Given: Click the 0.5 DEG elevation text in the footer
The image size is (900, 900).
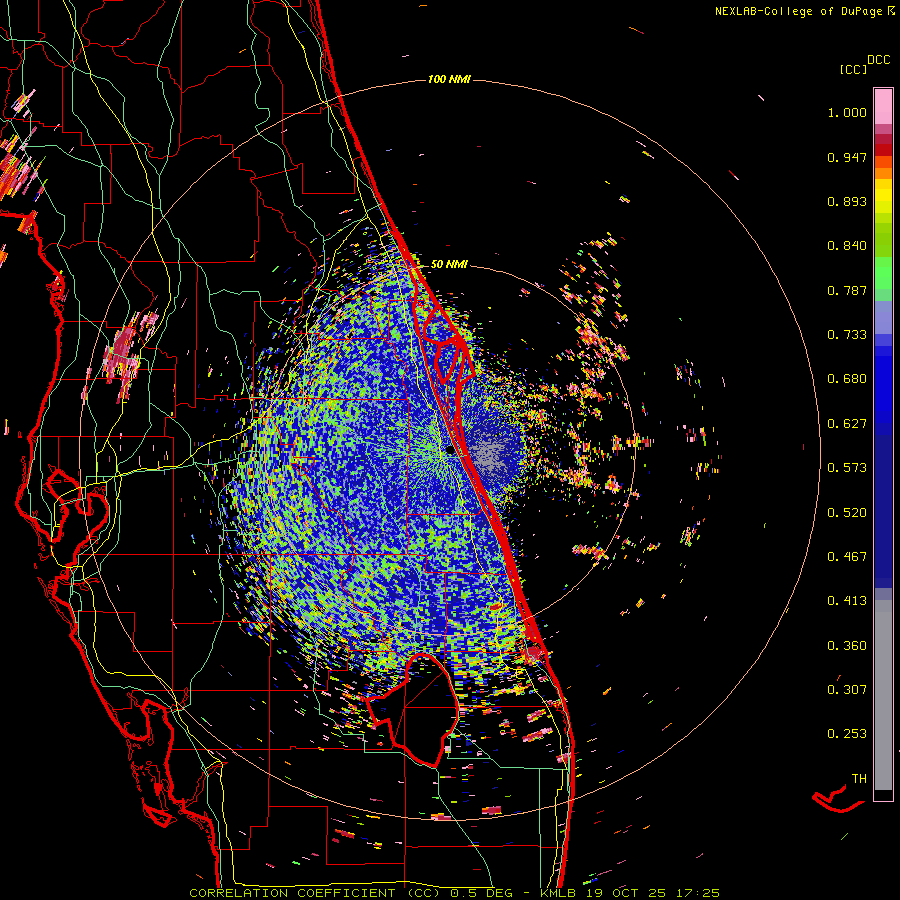Looking at the screenshot, I should [482, 893].
